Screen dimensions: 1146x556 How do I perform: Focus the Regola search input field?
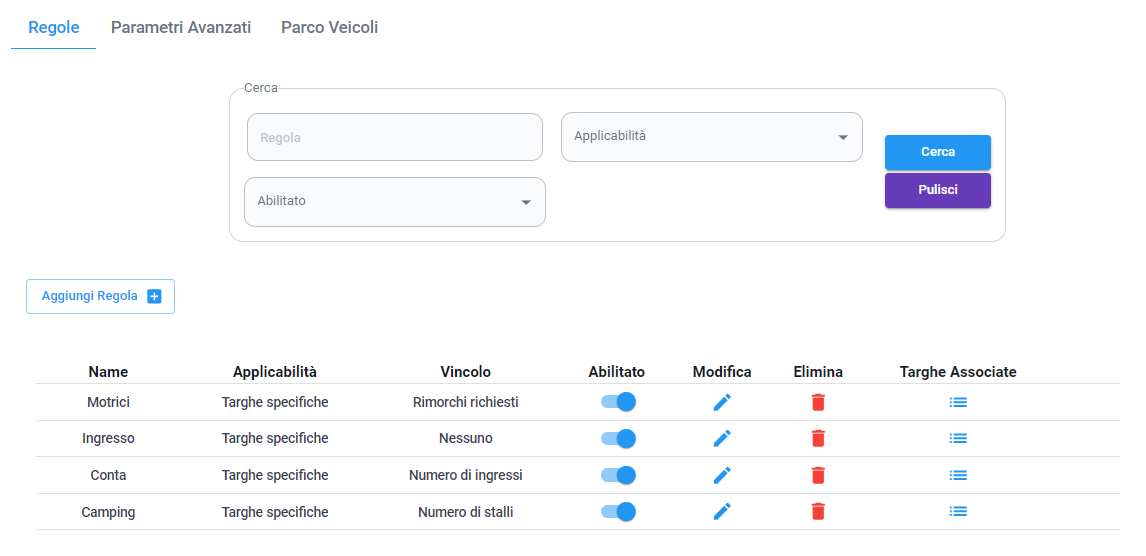pyautogui.click(x=395, y=137)
